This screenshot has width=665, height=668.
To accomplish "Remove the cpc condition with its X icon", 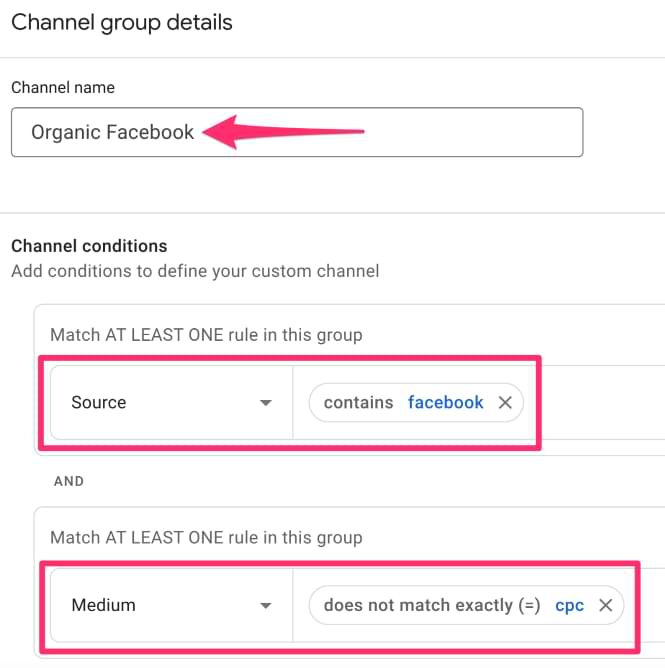I will point(605,605).
